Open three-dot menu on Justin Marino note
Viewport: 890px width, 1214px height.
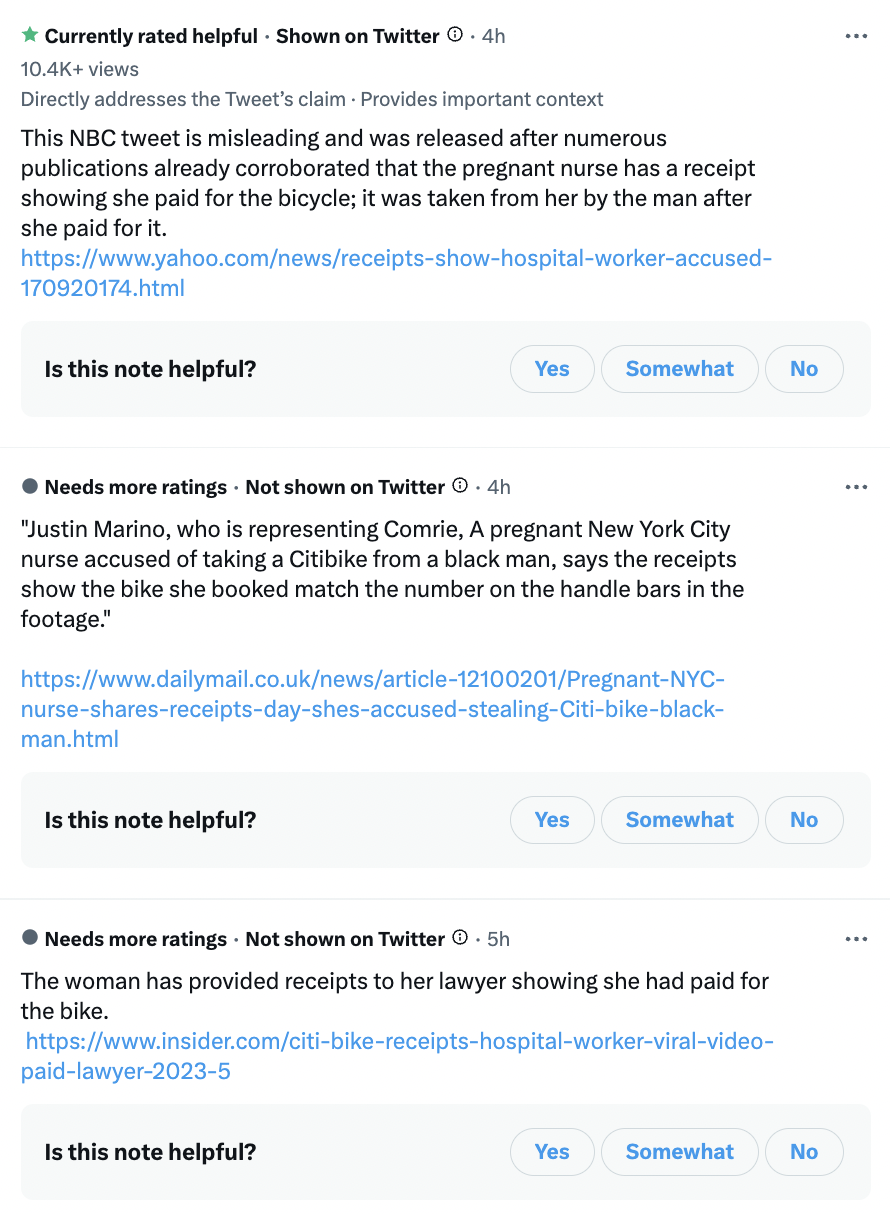pos(856,487)
